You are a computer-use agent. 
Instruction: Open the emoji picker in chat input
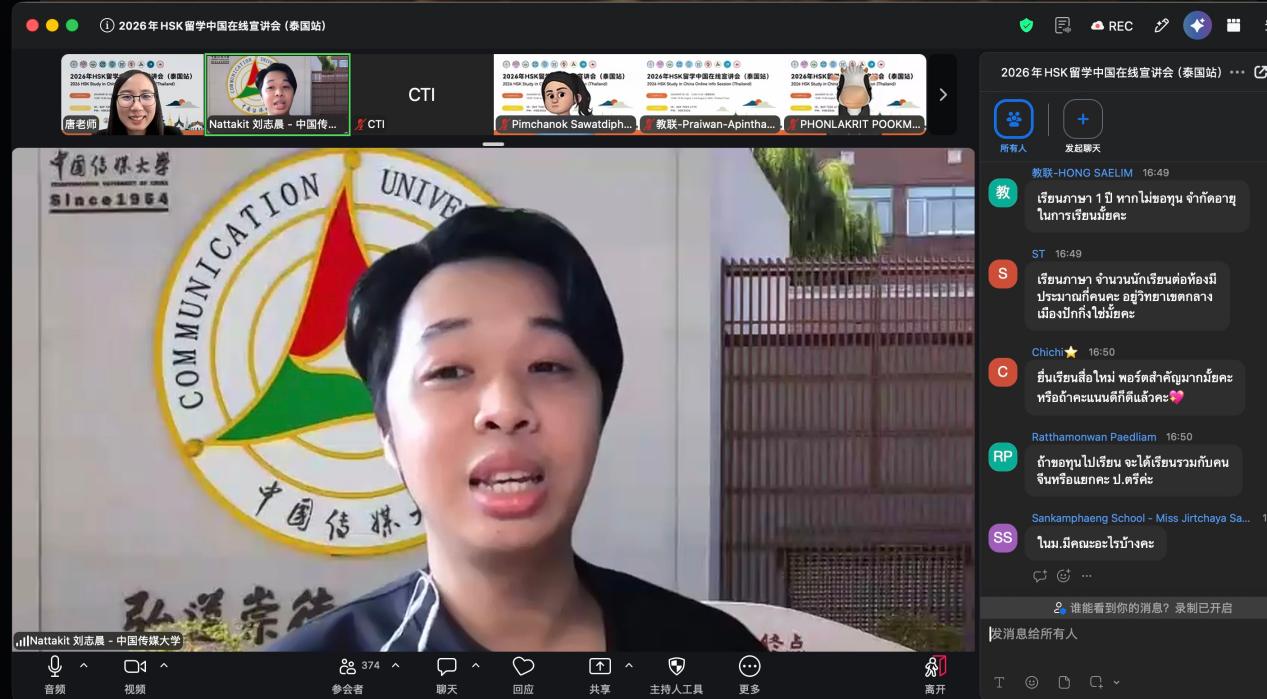1031,682
